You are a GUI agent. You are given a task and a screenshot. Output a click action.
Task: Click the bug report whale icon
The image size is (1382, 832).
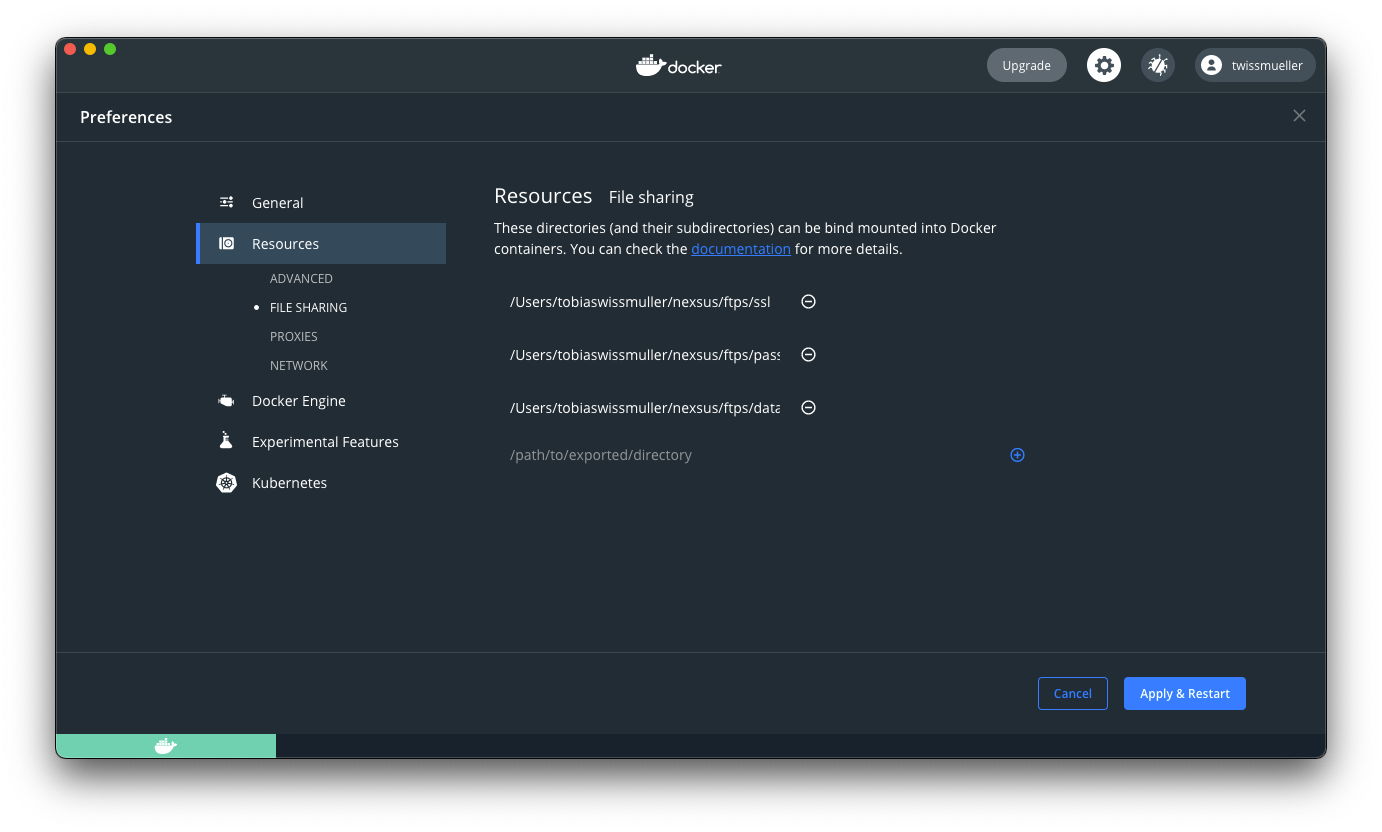tap(1157, 64)
